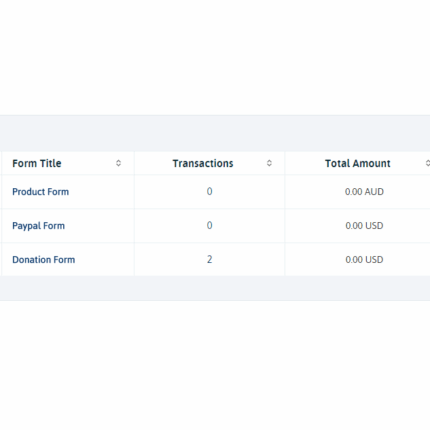
Task: Click Paypal Form's transaction count of 0
Action: pyautogui.click(x=209, y=225)
